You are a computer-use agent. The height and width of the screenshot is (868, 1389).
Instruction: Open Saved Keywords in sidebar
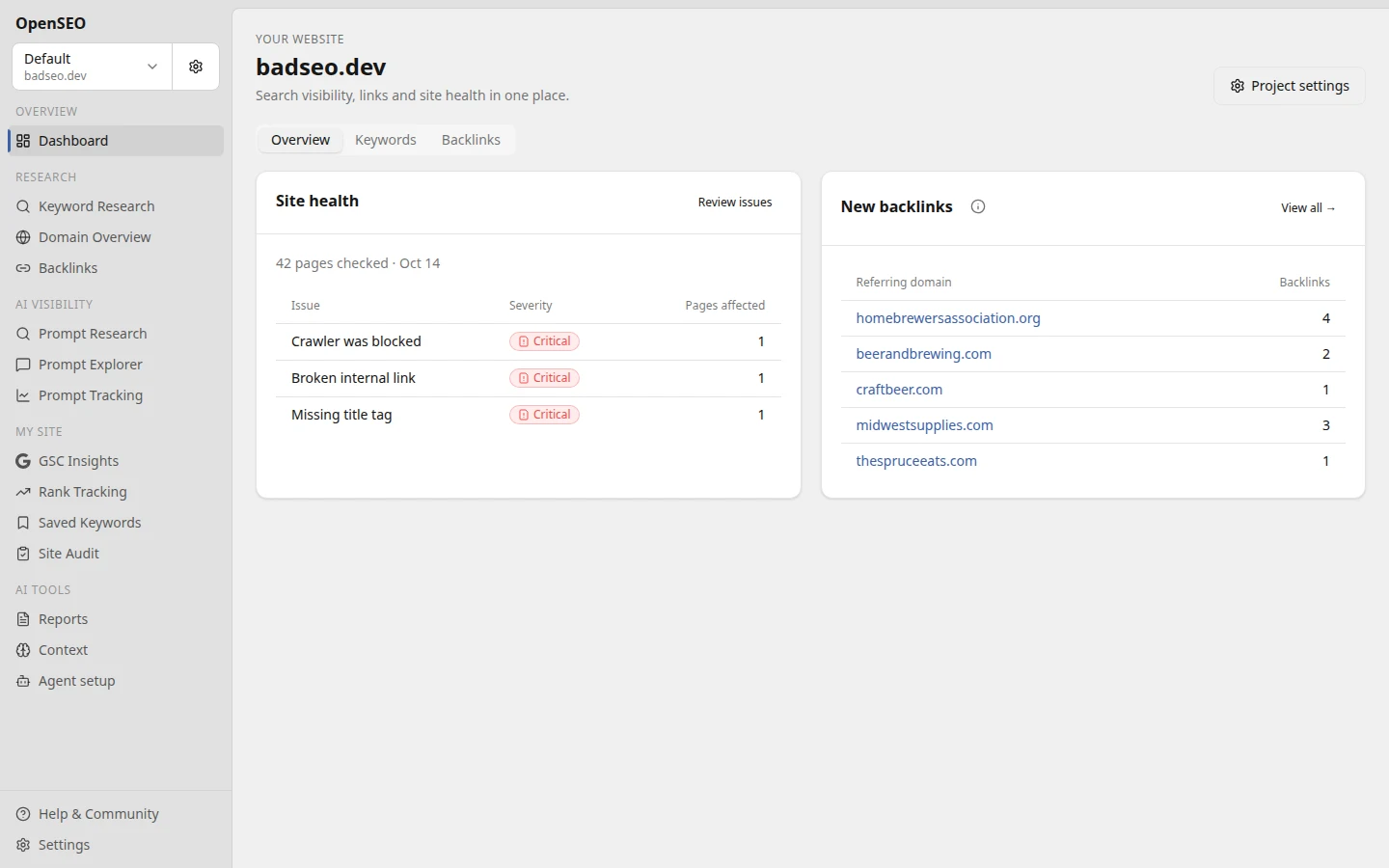click(x=116, y=523)
